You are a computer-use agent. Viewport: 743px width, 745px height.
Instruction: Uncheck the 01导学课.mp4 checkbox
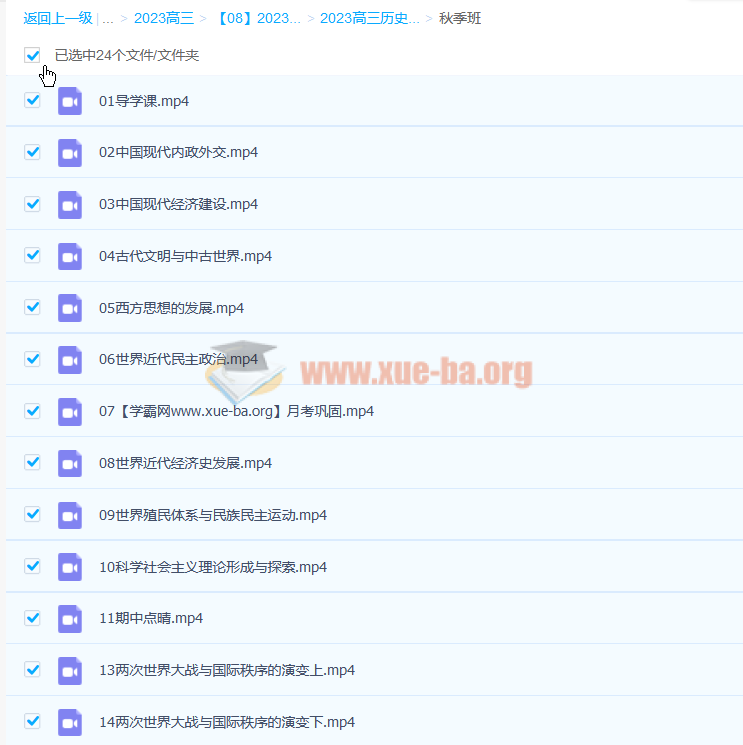click(32, 100)
